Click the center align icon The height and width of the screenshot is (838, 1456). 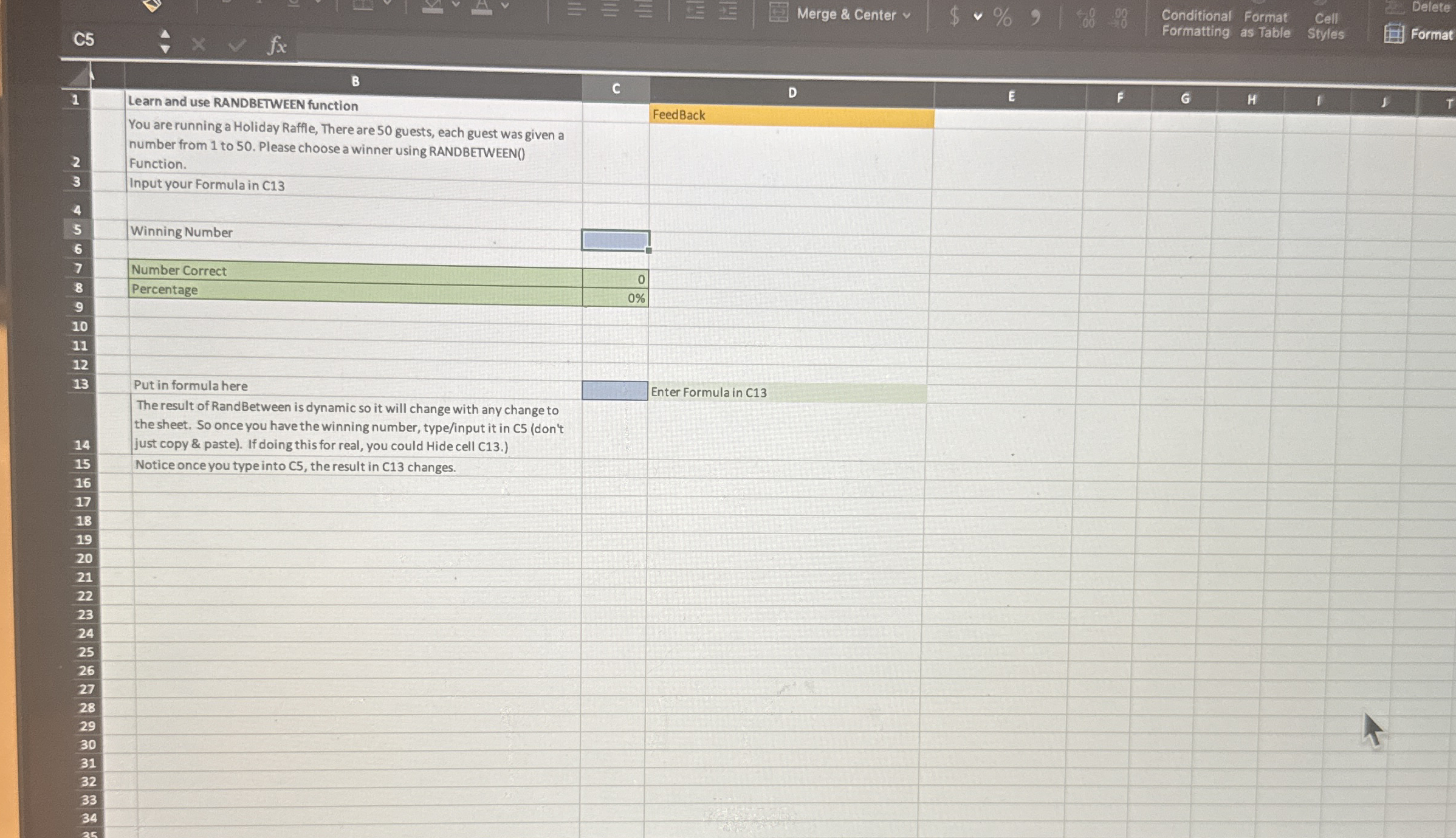[610, 10]
